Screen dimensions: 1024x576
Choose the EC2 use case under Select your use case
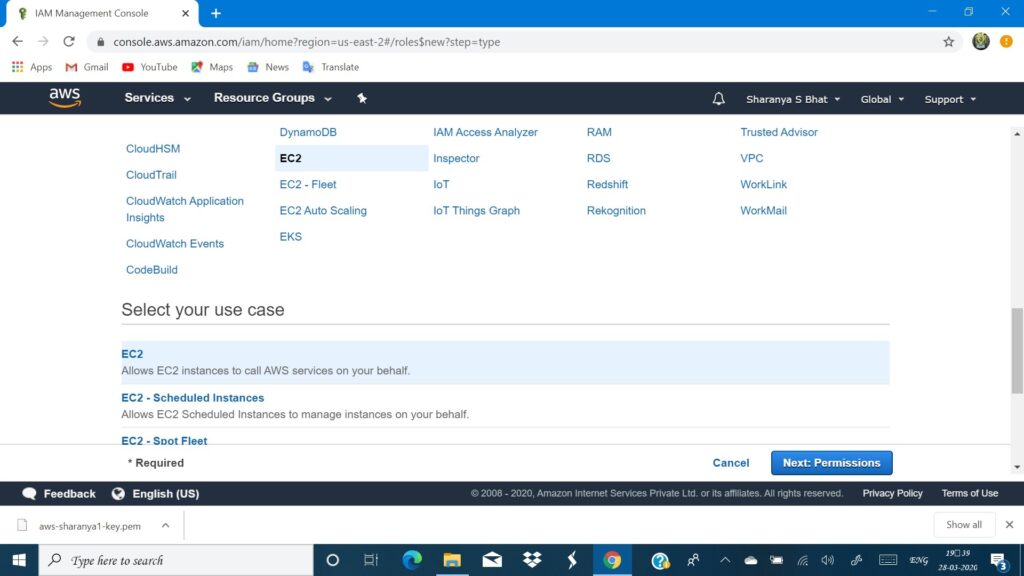click(x=505, y=362)
